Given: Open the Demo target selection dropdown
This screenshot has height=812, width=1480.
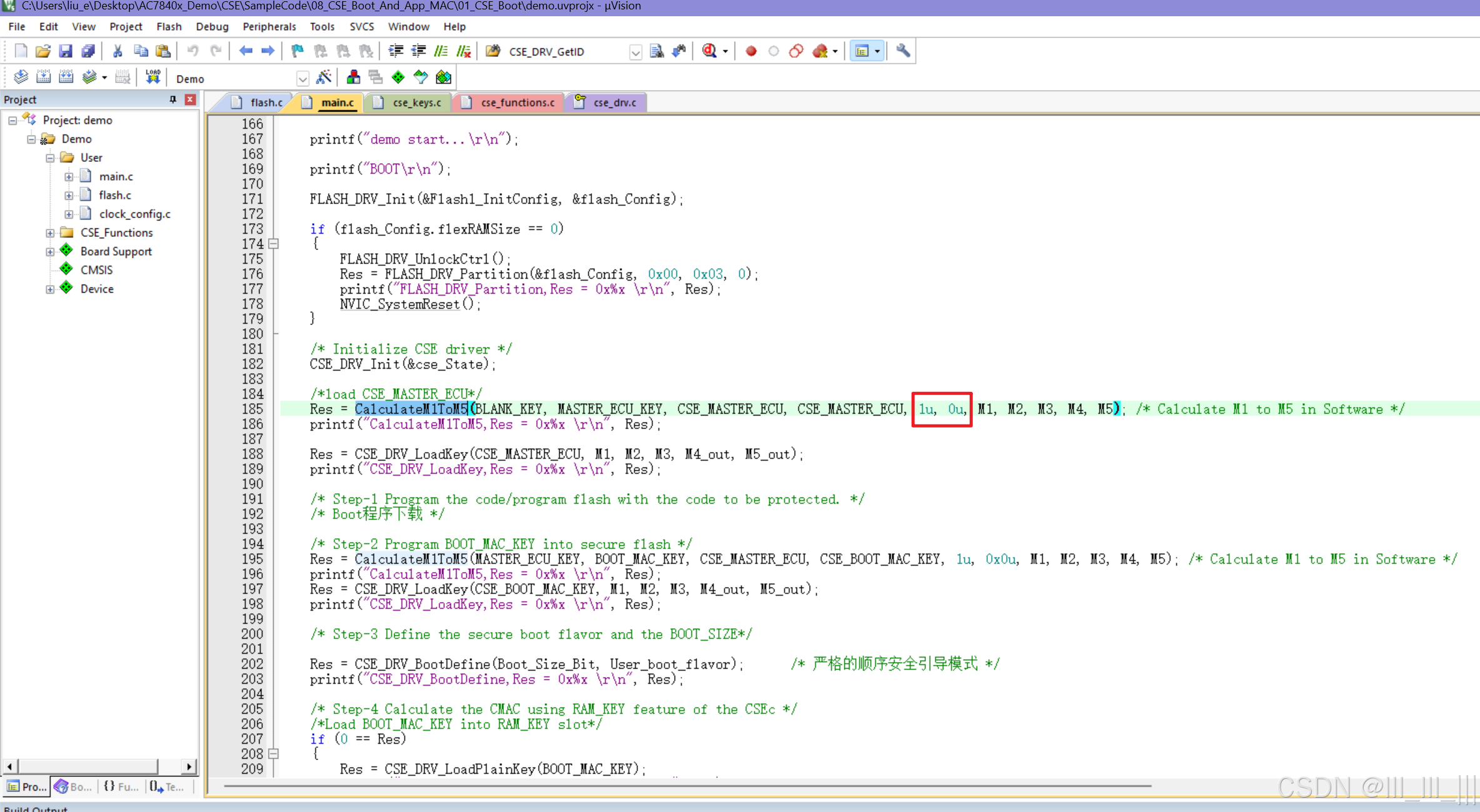Looking at the screenshot, I should (303, 79).
